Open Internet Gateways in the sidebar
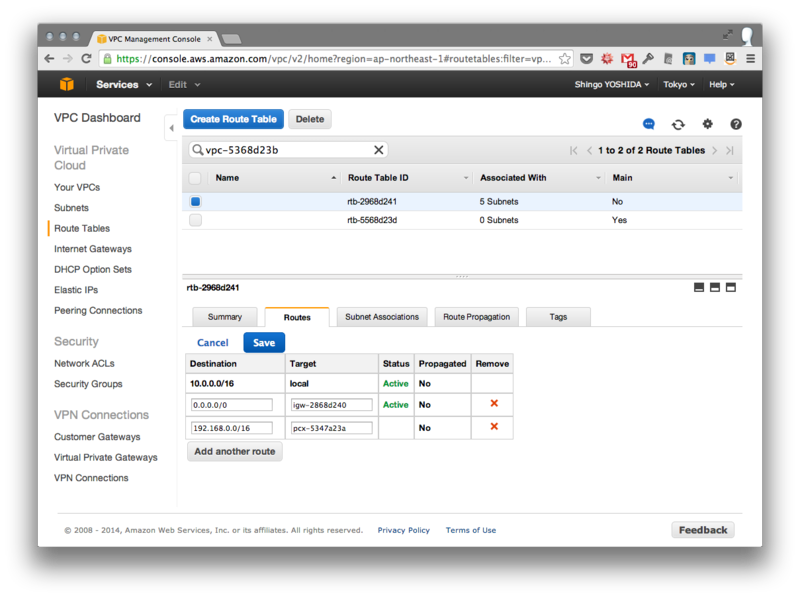The height and width of the screenshot is (599, 800). 93,249
